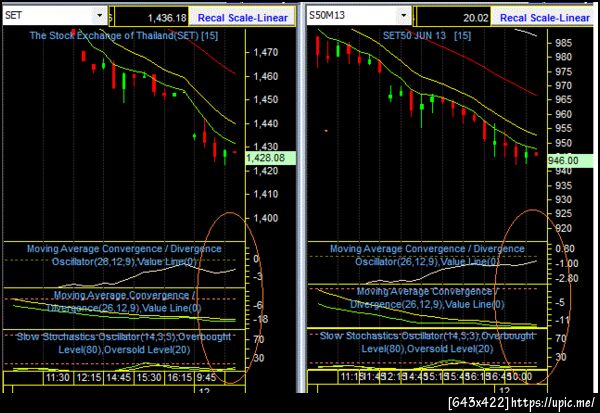Image resolution: width=600 pixels, height=413 pixels.
Task: Click the 920 price axis label
Action: pyautogui.click(x=564, y=228)
